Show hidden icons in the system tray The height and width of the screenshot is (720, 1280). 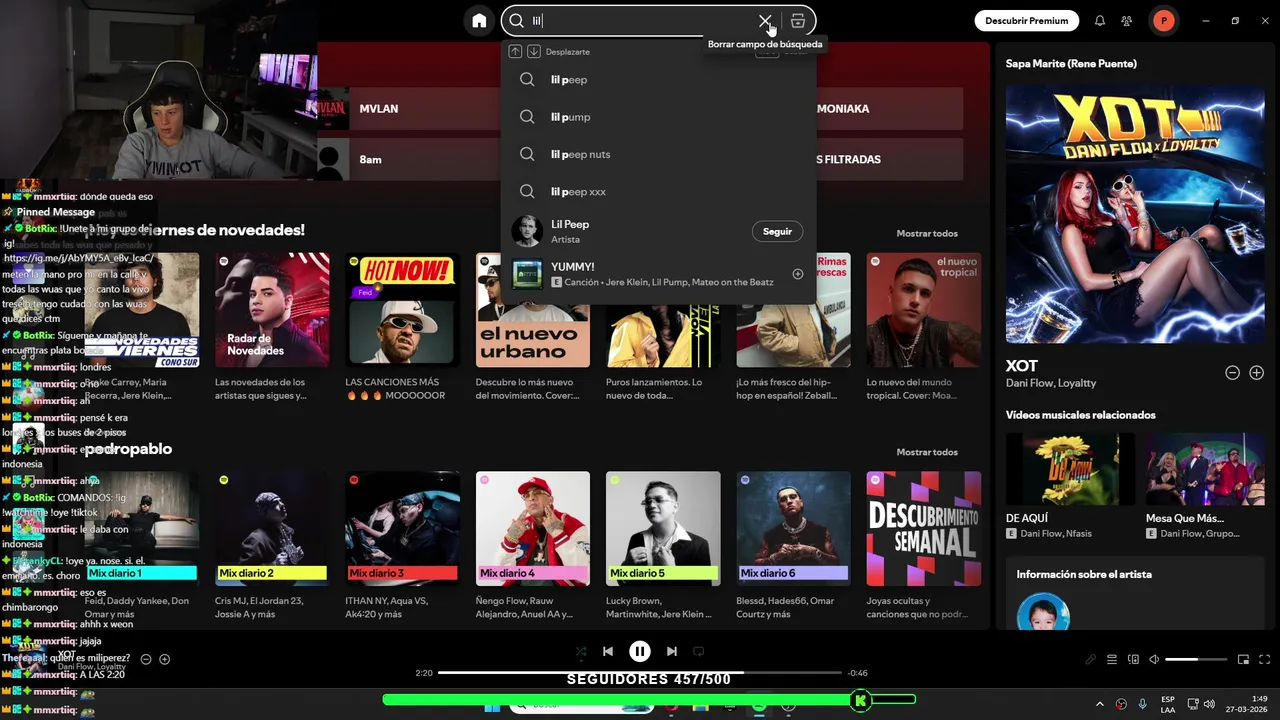coord(1100,704)
